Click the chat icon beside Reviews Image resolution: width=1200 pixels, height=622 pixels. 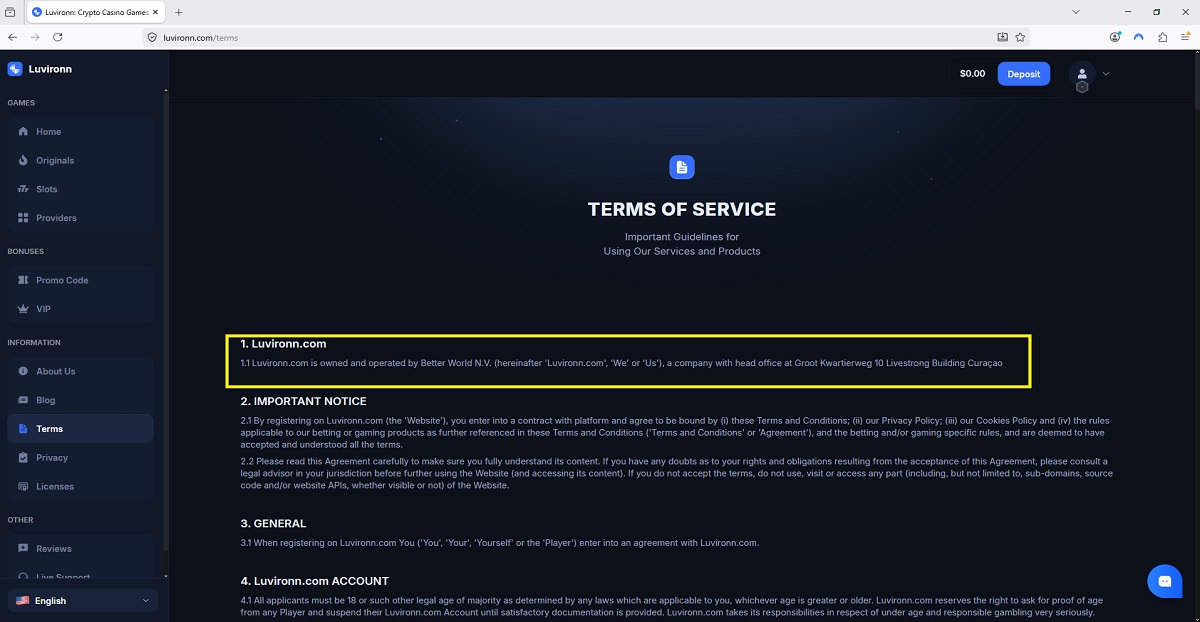pyautogui.click(x=24, y=548)
